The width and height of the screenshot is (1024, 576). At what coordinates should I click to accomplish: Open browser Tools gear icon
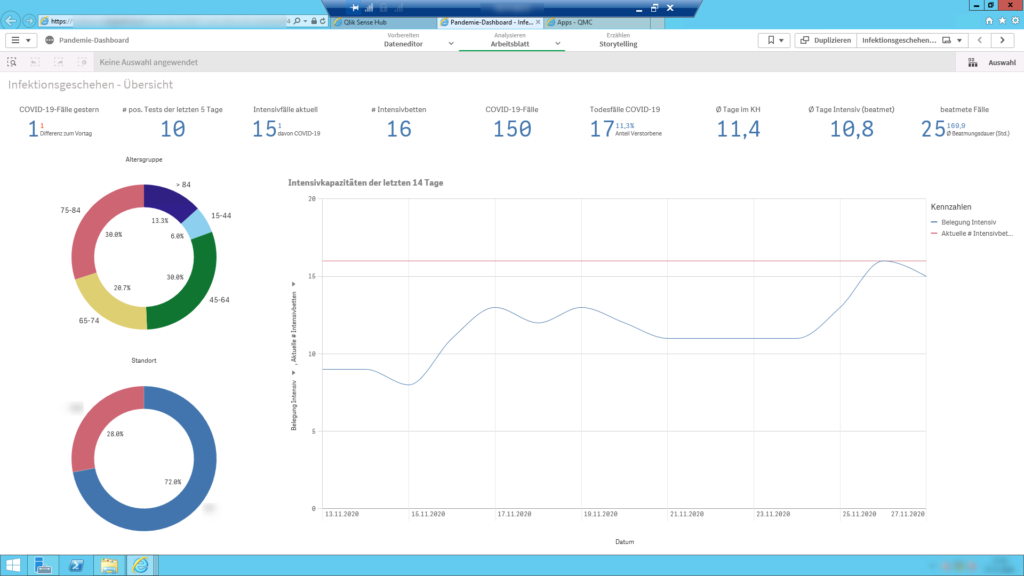1016,21
